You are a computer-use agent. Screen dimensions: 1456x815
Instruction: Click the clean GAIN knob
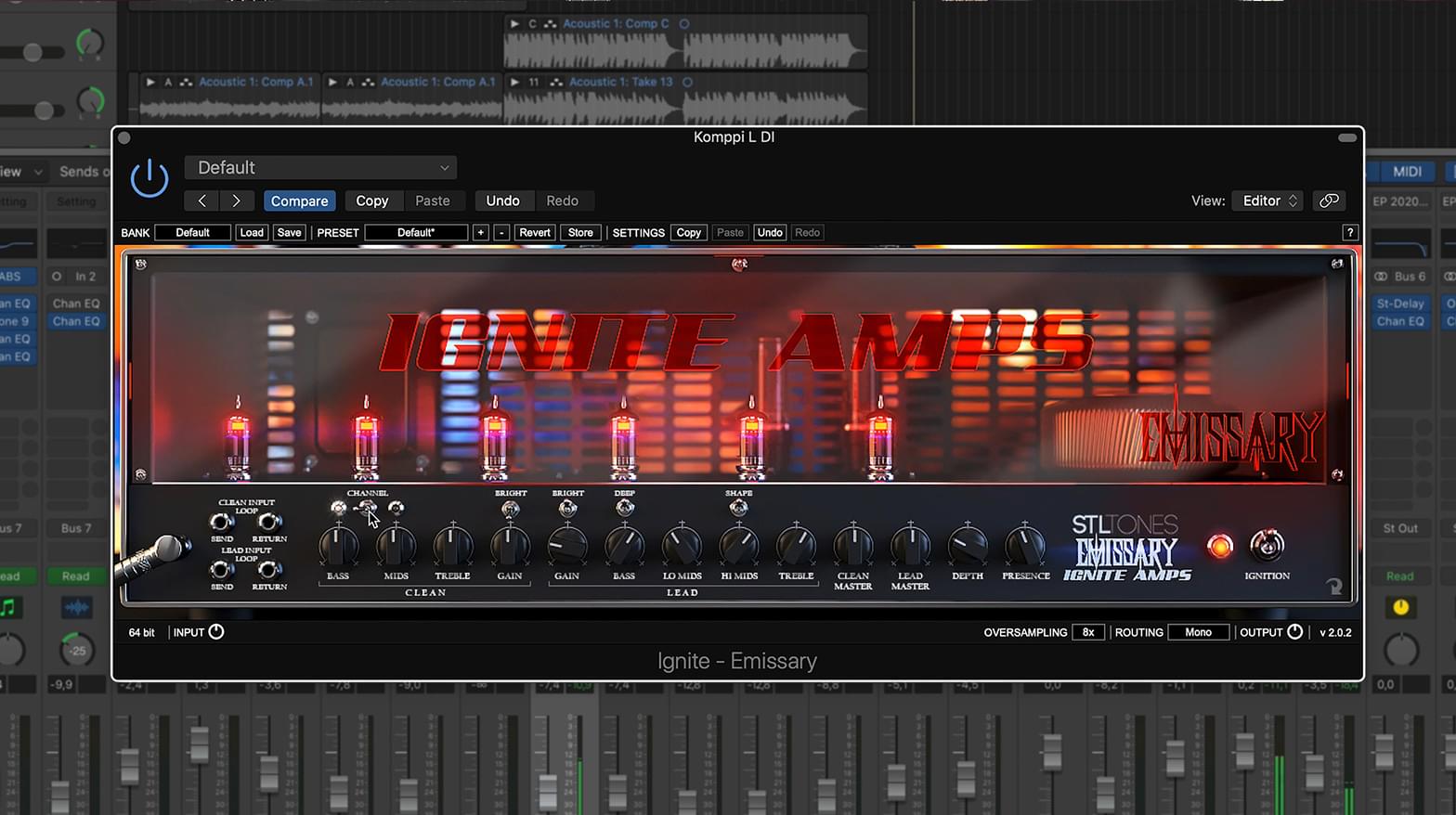tap(510, 546)
